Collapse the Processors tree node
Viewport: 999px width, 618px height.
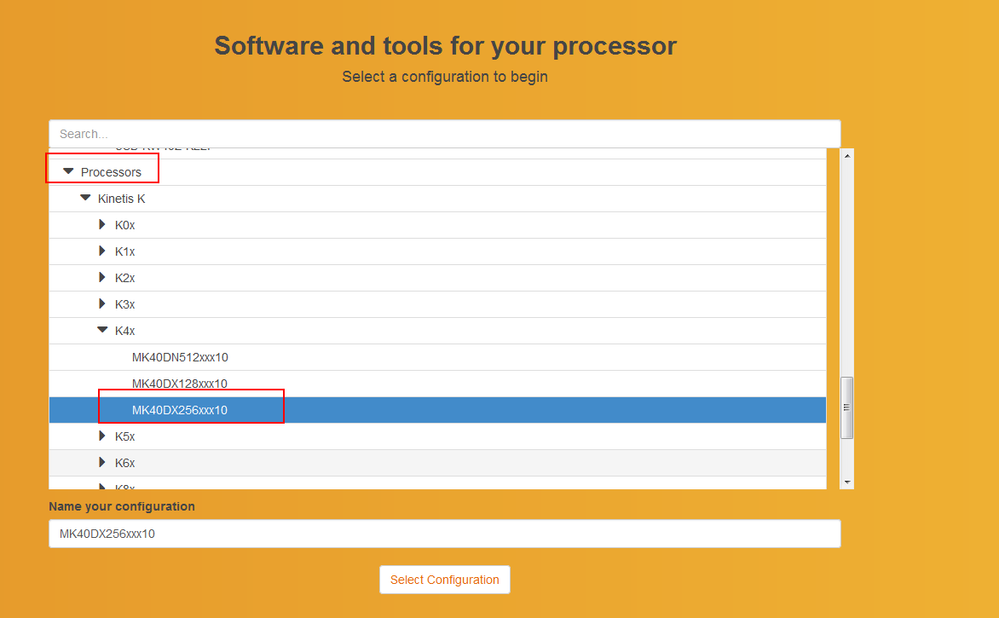coord(68,171)
